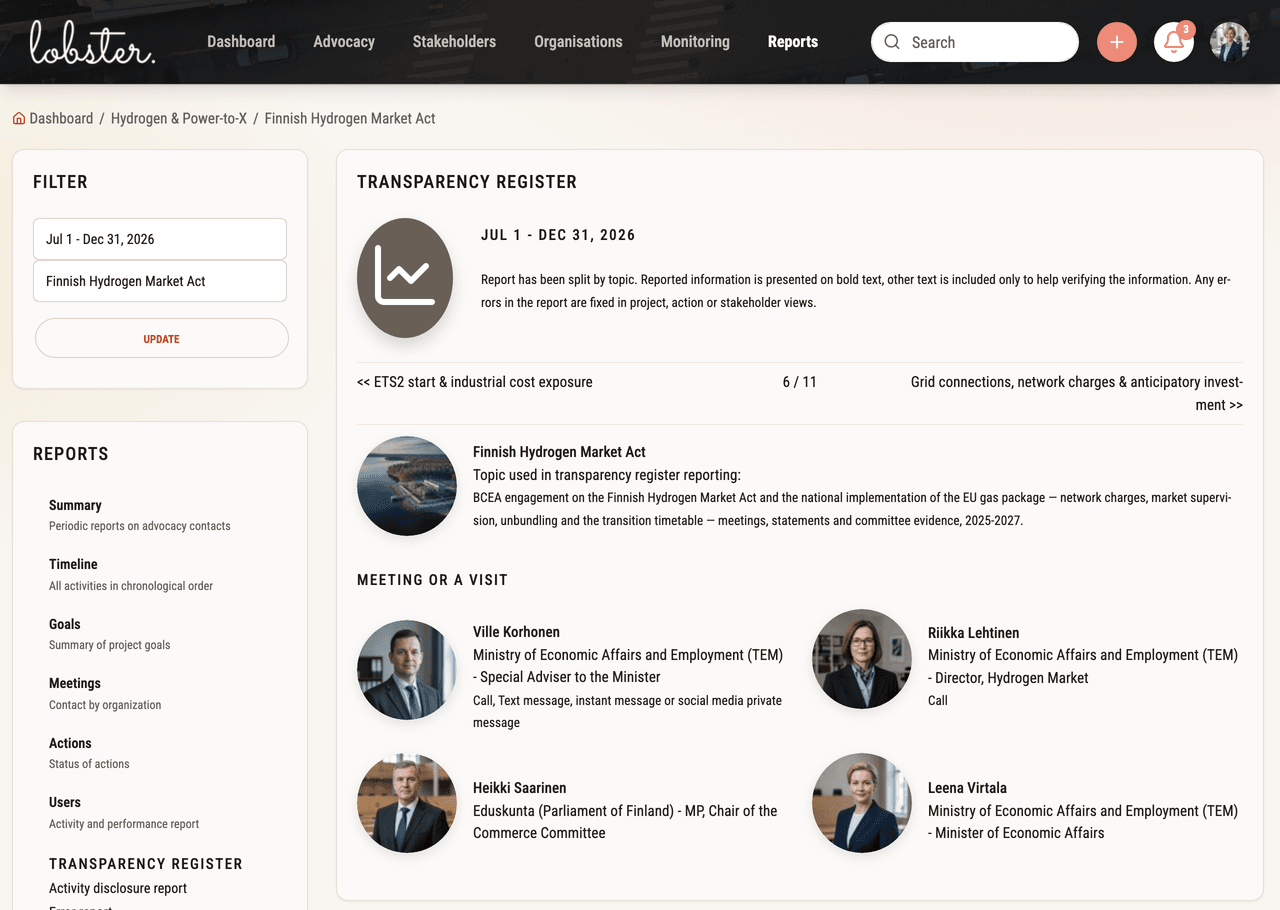This screenshot has width=1280, height=910.
Task: Open the notifications bell
Action: pyautogui.click(x=1174, y=42)
